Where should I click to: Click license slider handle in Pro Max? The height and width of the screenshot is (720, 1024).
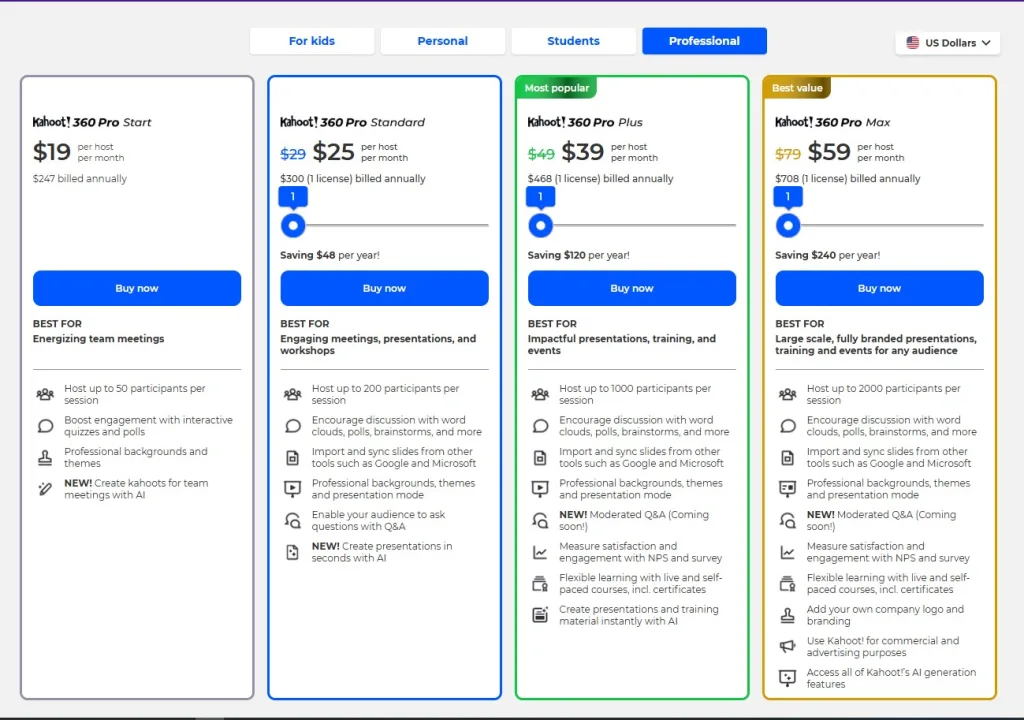pyautogui.click(x=788, y=226)
